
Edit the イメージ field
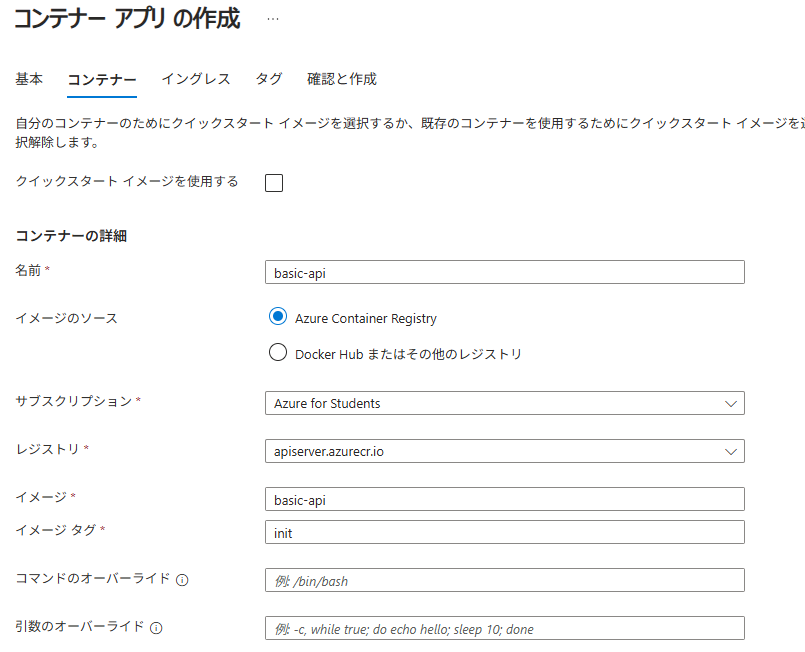505,499
